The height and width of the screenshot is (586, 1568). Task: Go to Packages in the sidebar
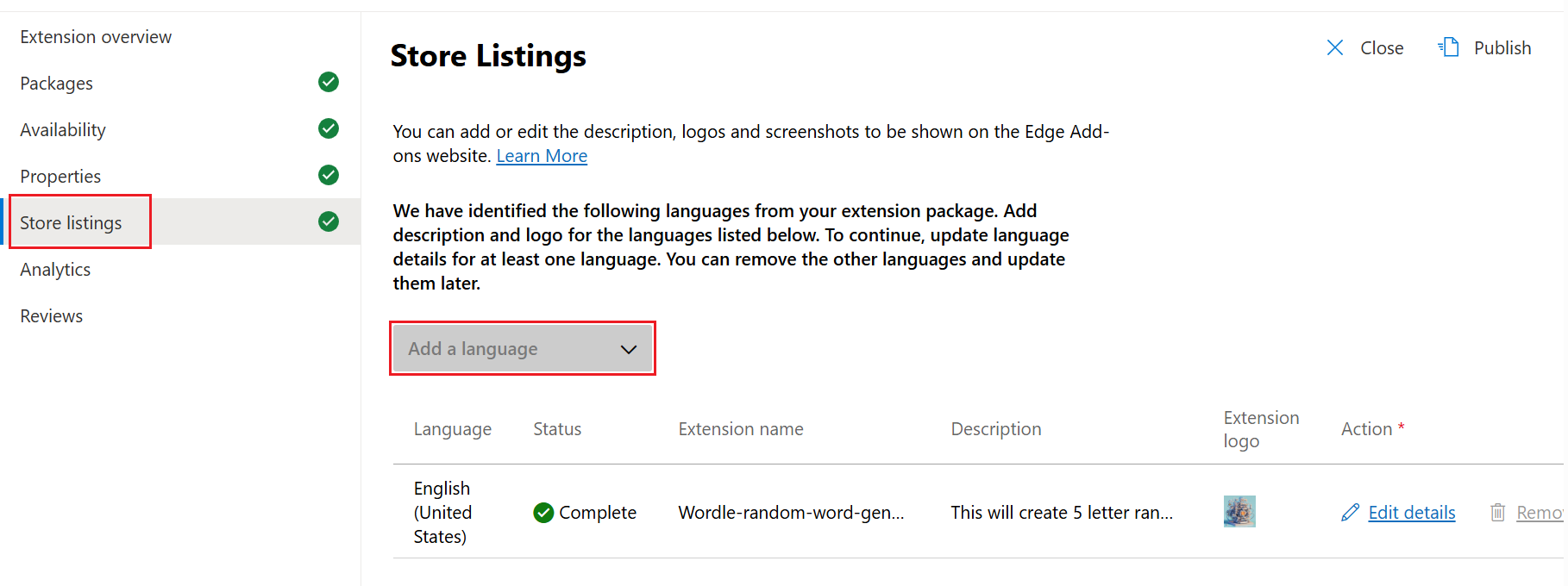(56, 84)
